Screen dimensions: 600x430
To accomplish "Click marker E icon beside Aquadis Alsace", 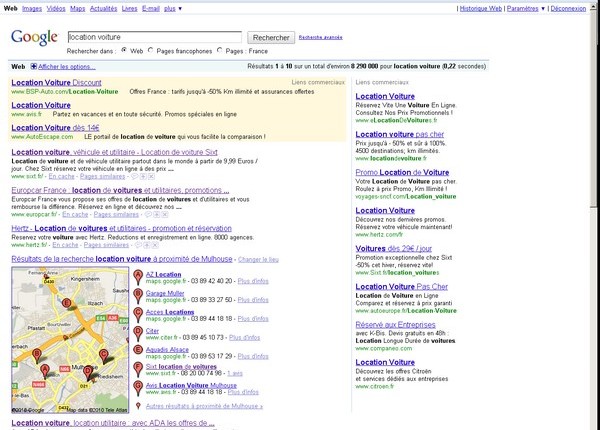I will coord(138,351).
